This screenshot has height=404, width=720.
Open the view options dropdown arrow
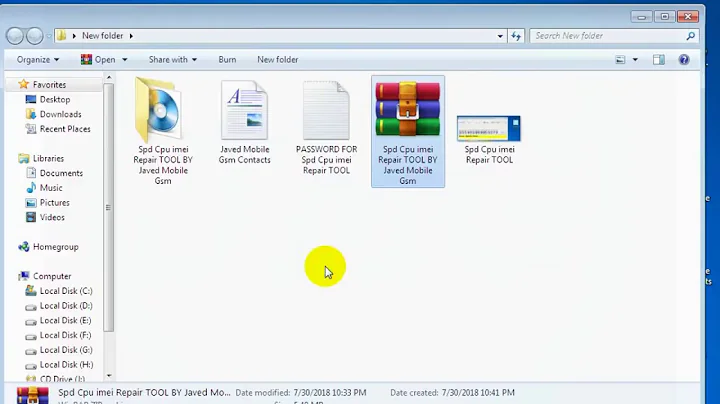click(x=635, y=60)
